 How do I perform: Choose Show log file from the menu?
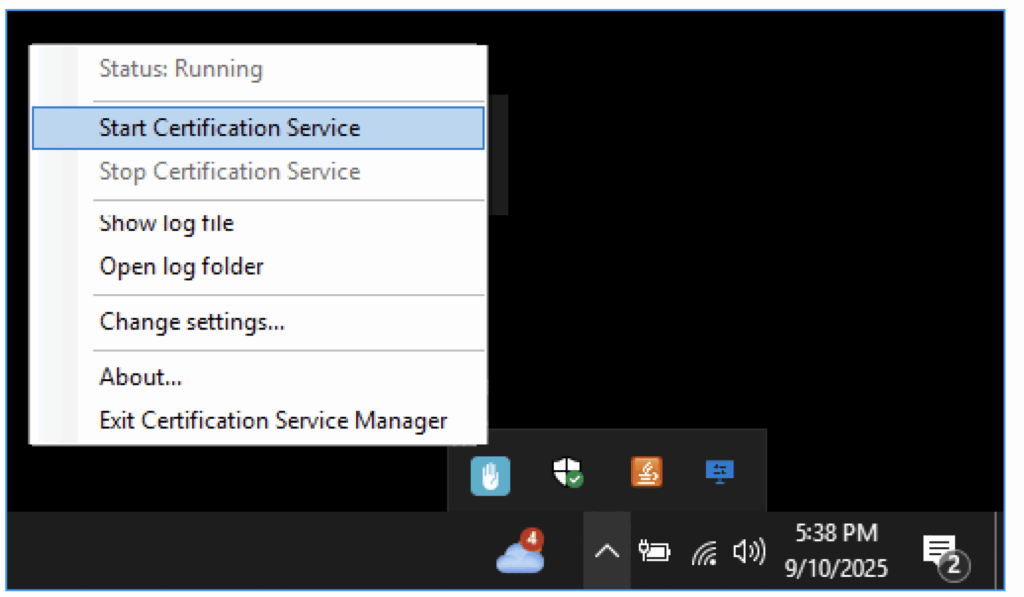166,223
